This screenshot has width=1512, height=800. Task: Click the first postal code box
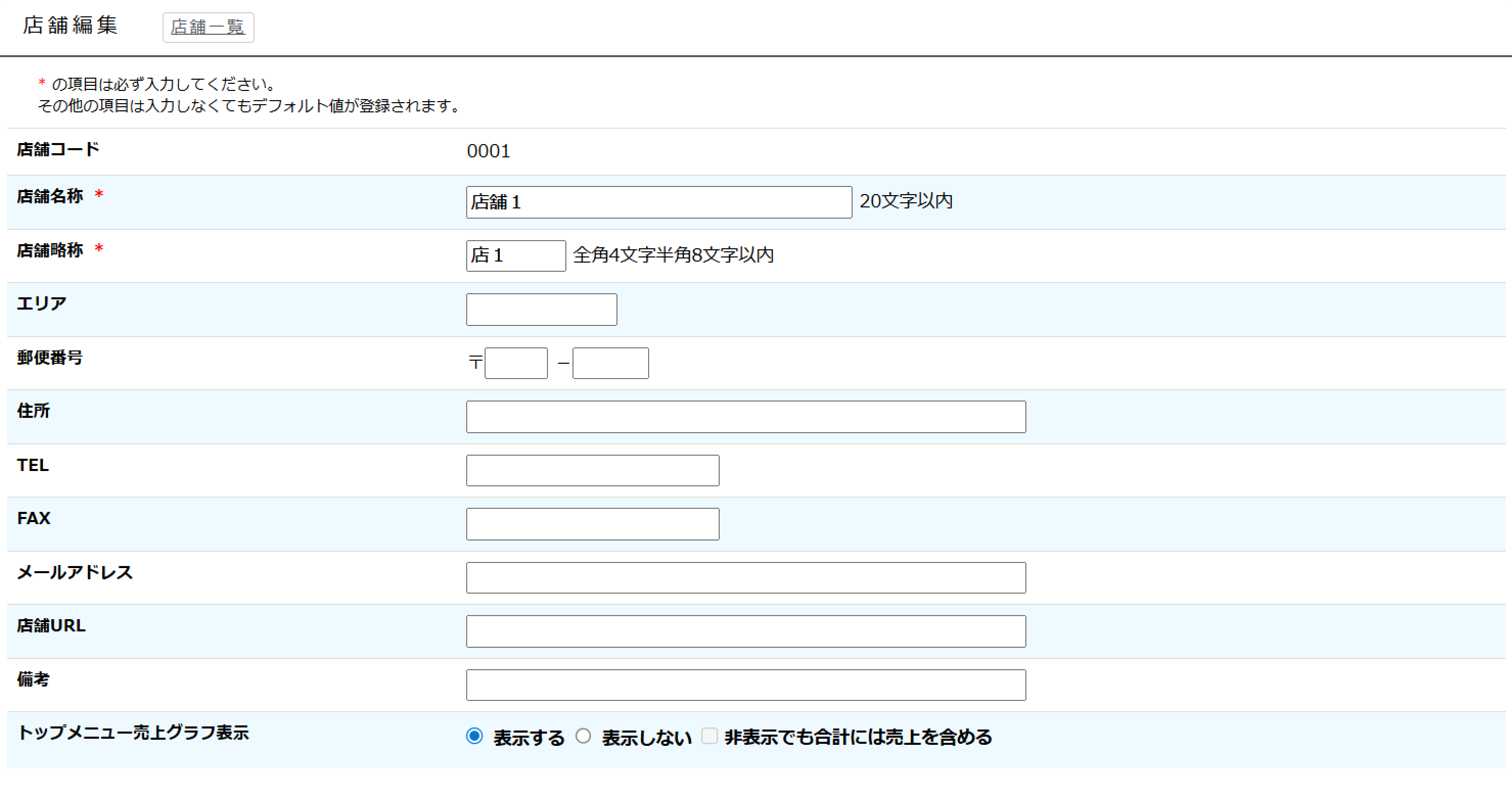tap(516, 363)
